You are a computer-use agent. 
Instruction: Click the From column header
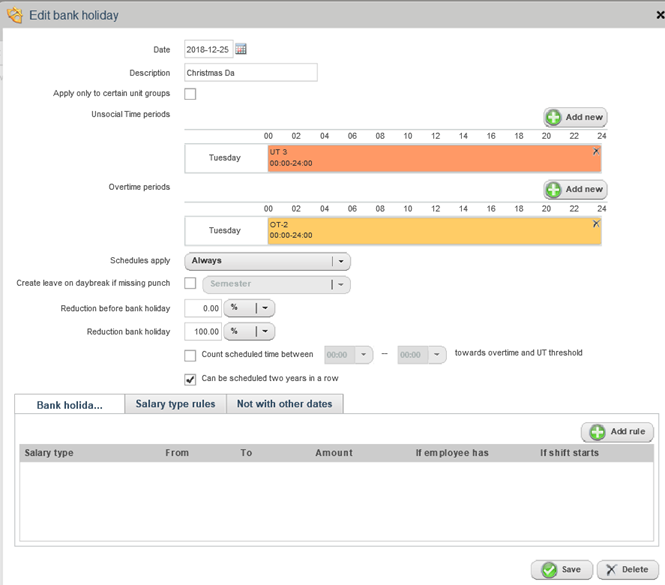[x=177, y=453]
